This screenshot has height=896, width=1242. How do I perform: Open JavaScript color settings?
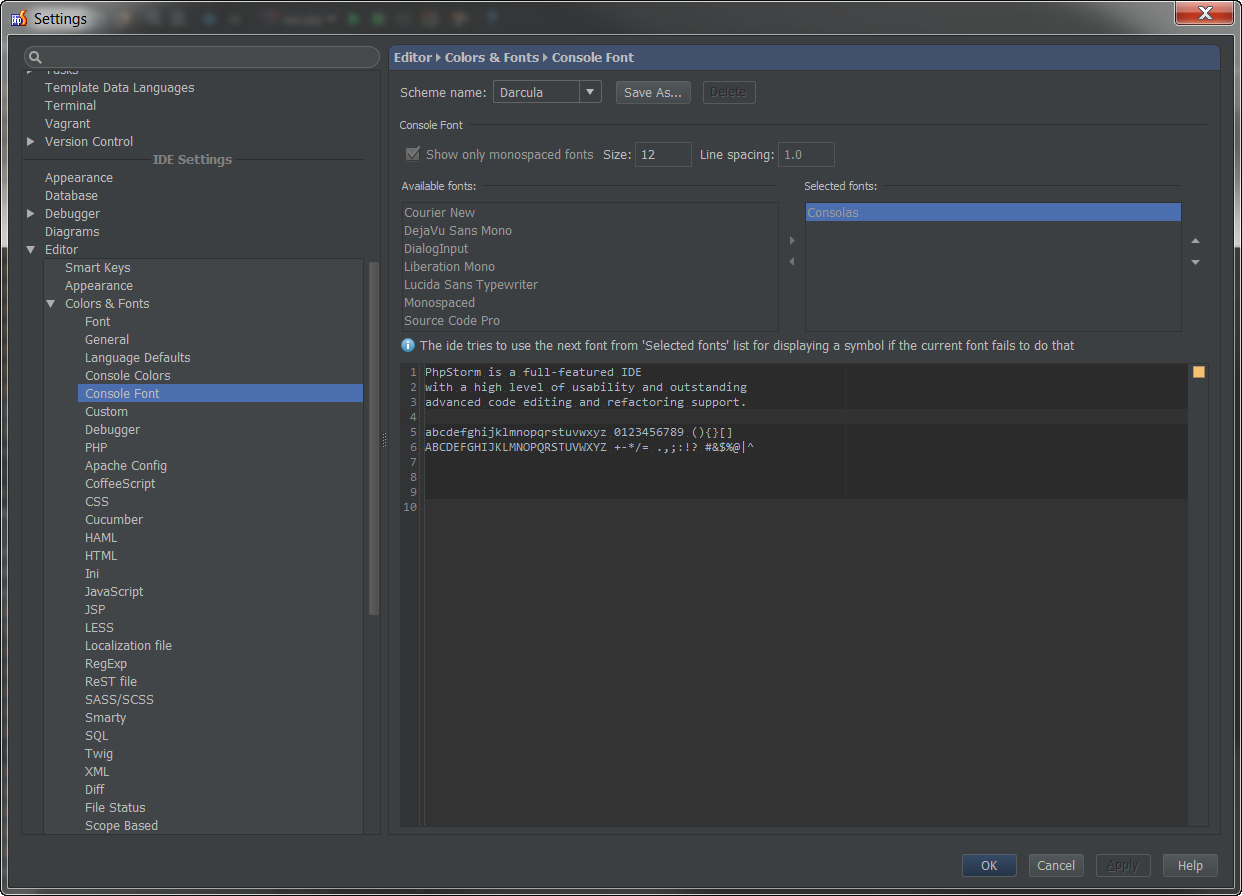[x=114, y=592]
